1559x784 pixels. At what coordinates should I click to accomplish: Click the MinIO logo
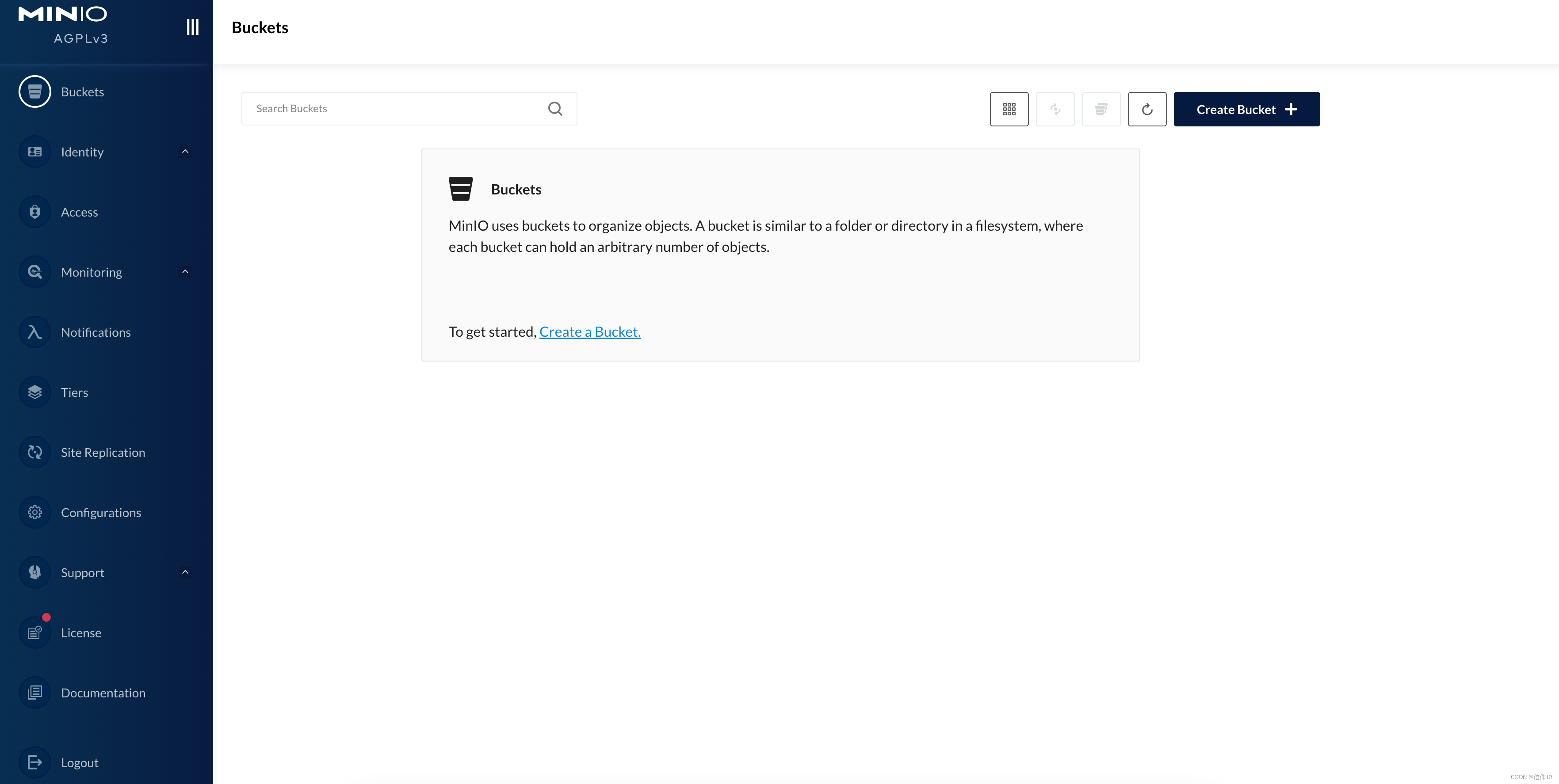[x=63, y=15]
